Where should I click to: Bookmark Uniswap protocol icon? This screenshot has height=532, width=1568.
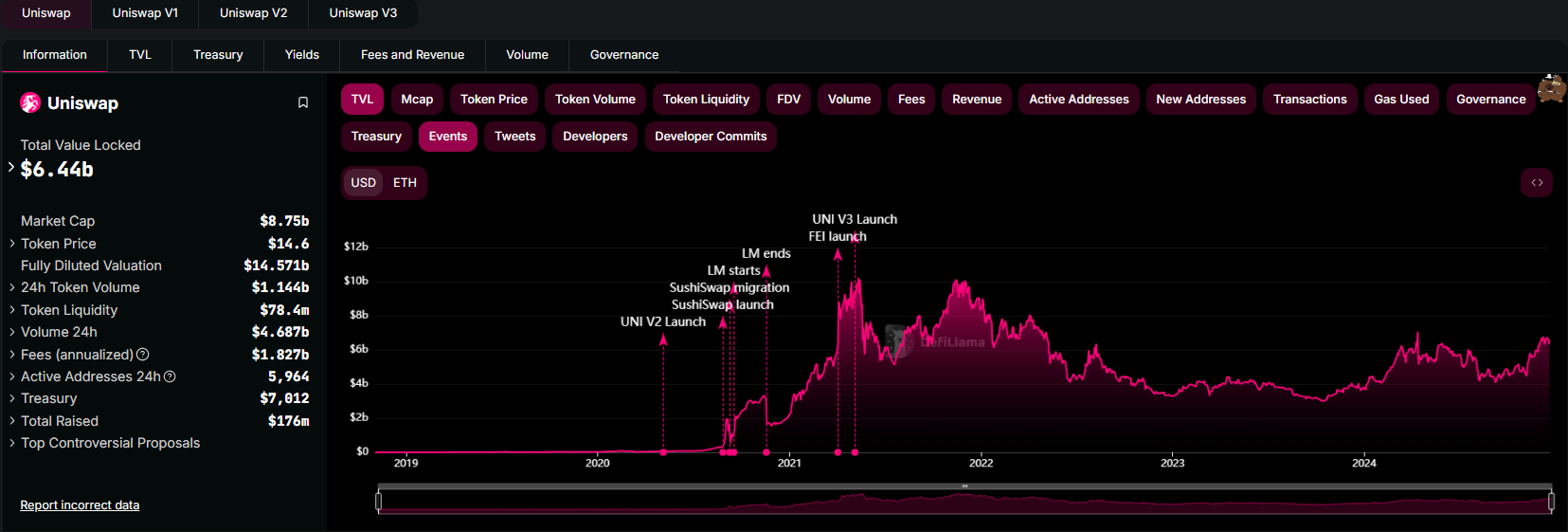[303, 102]
